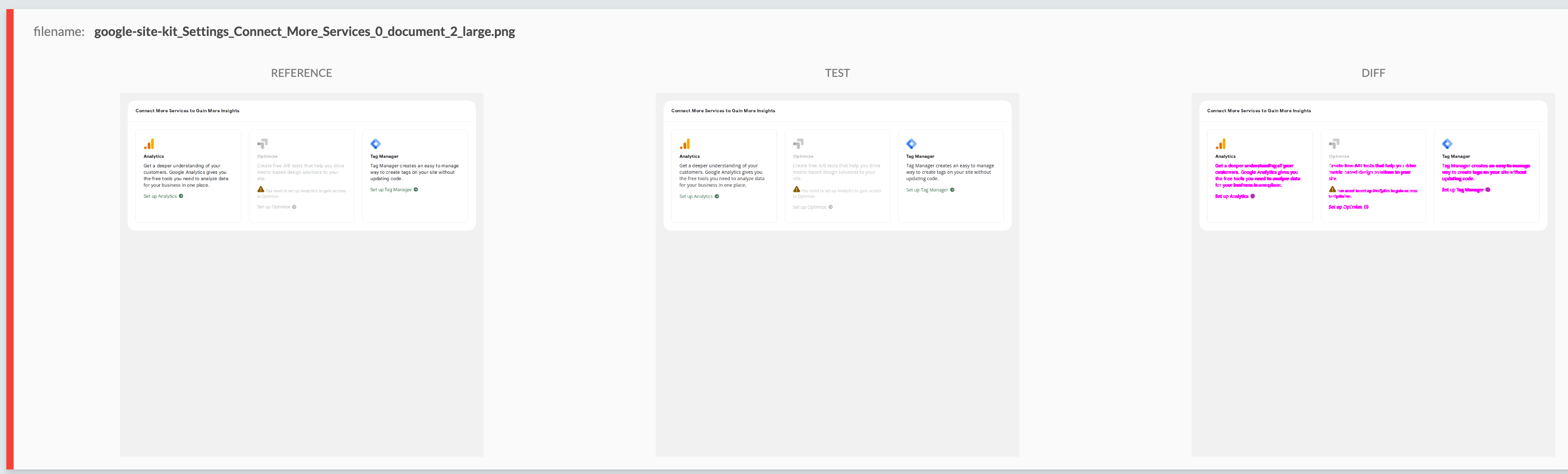Click the Analytics bar-chart icon in the TEST image

coord(685,144)
